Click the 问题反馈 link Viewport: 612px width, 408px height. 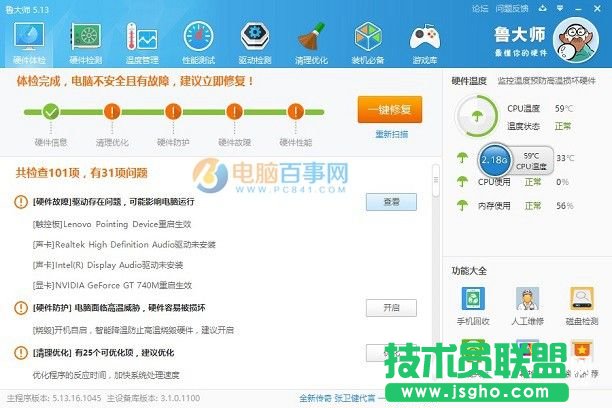pos(512,8)
